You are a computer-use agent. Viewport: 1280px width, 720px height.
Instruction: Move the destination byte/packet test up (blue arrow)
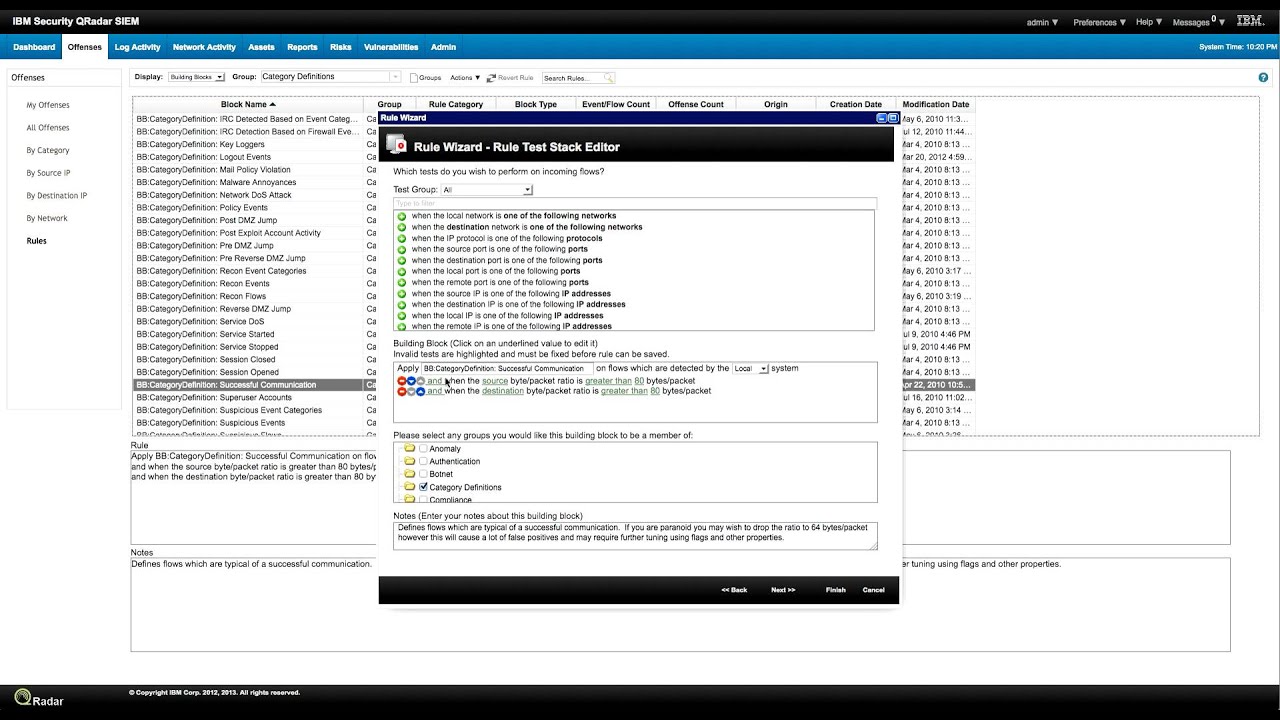tap(421, 391)
